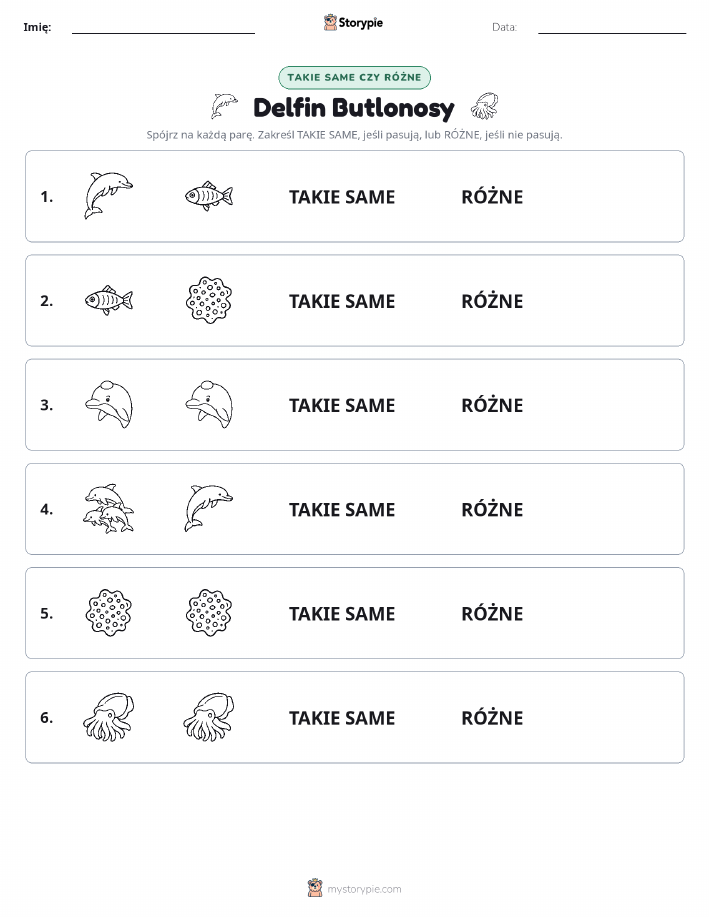Click the Storypie logo at top
The width and height of the screenshot is (709, 917).
pyautogui.click(x=353, y=23)
